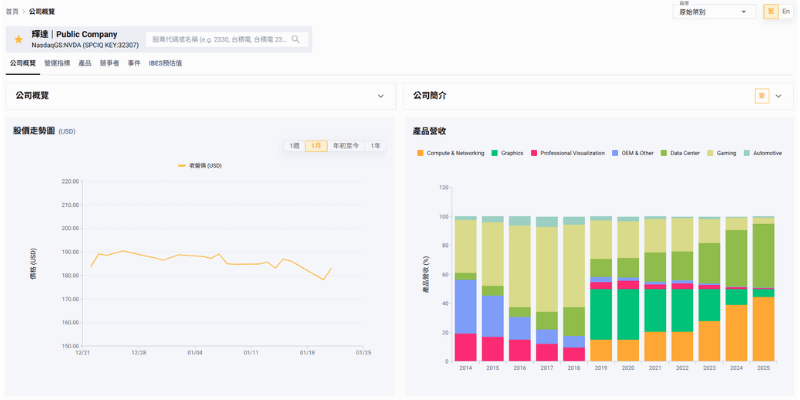The image size is (800, 400).
Task: Select the 1年 chart range button
Action: click(x=375, y=146)
